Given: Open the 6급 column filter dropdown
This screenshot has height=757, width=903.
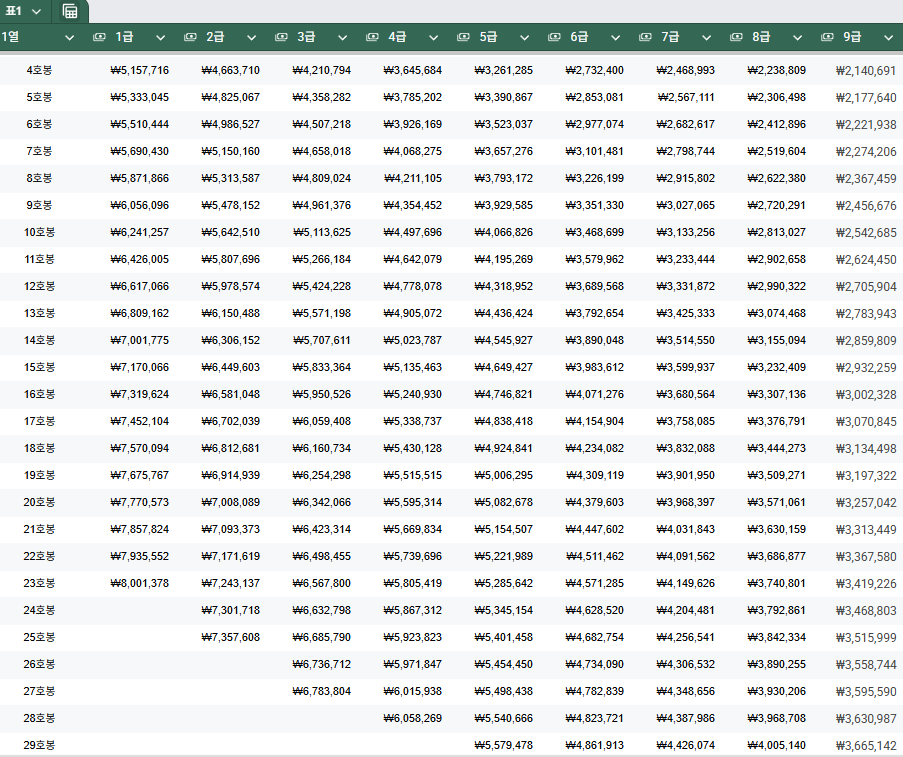Looking at the screenshot, I should click(x=616, y=38).
